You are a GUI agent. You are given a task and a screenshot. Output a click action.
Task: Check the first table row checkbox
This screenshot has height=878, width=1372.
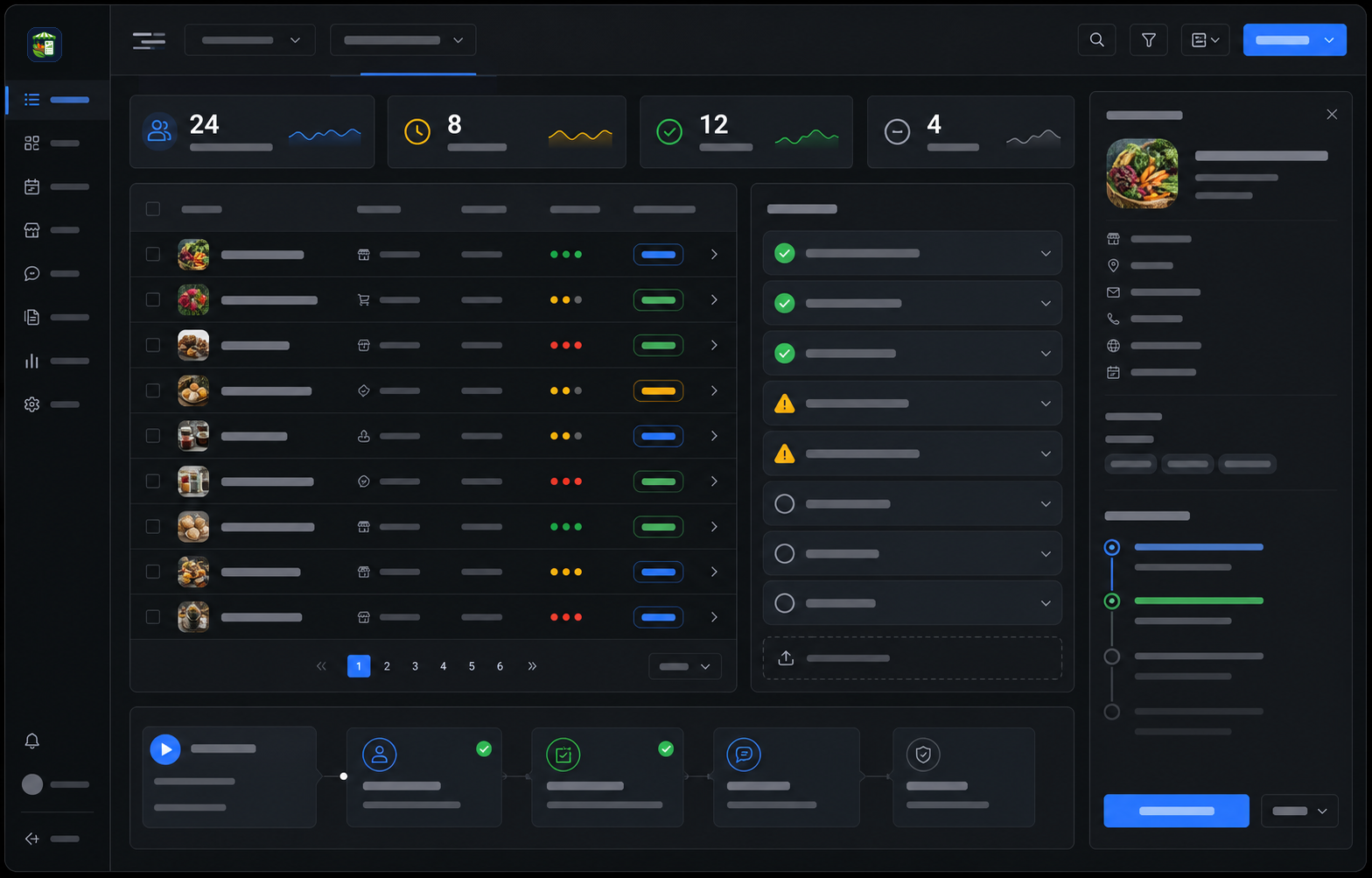pos(153,254)
